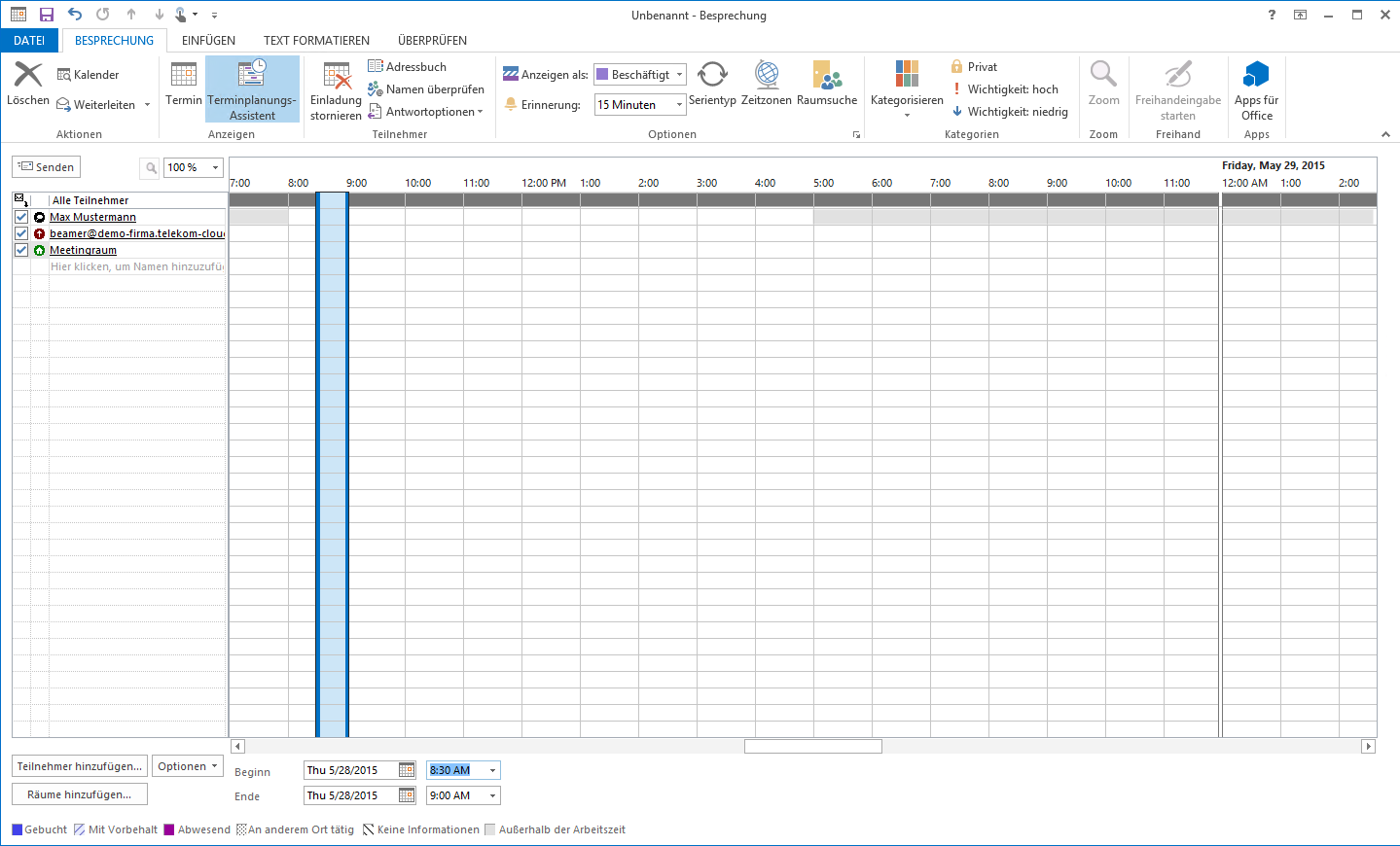
Task: Click the Senden button
Action: [46, 167]
